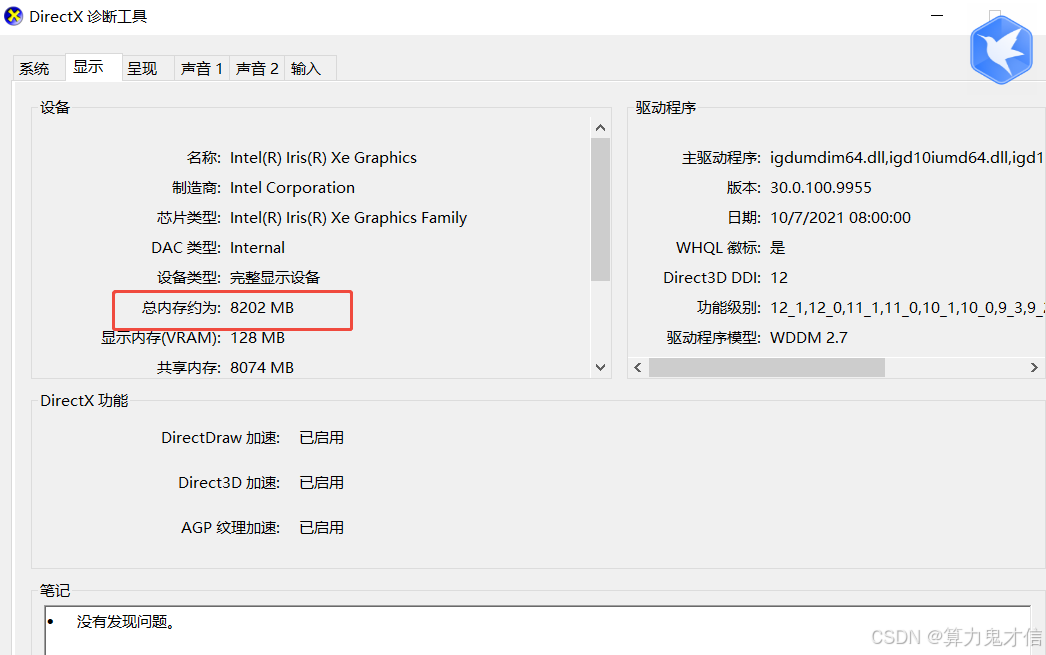The height and width of the screenshot is (655, 1046).
Task: Click the Intel(R) Iris(R) Xe Graphics name
Action: pos(324,158)
